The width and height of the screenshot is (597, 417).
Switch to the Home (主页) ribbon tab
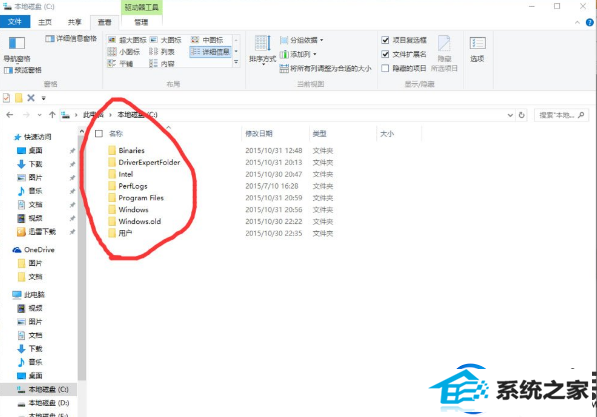click(x=45, y=22)
